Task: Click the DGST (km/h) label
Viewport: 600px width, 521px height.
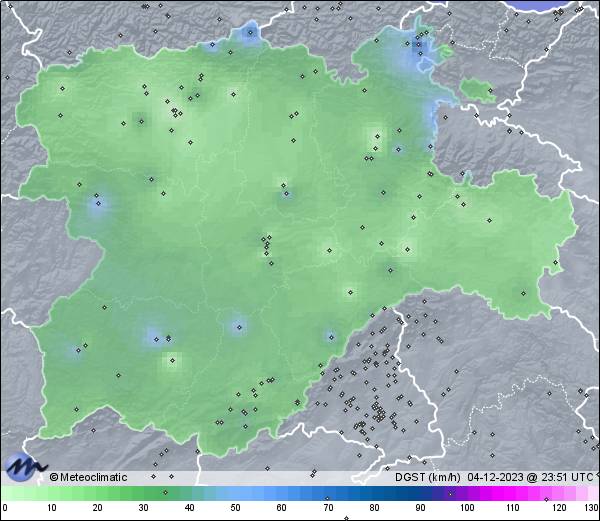Action: click(x=428, y=477)
